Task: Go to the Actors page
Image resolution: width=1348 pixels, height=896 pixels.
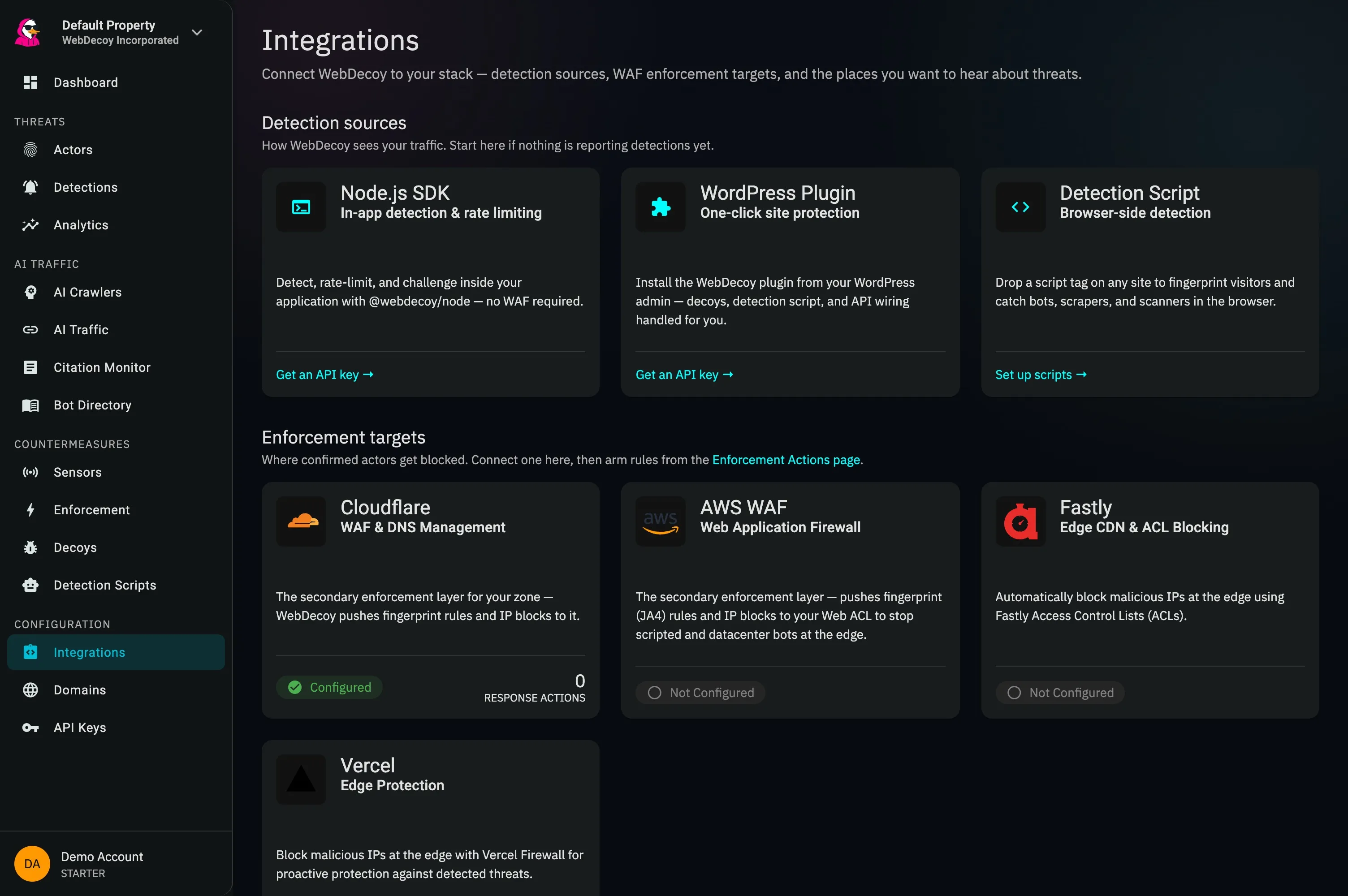Action: [116, 150]
